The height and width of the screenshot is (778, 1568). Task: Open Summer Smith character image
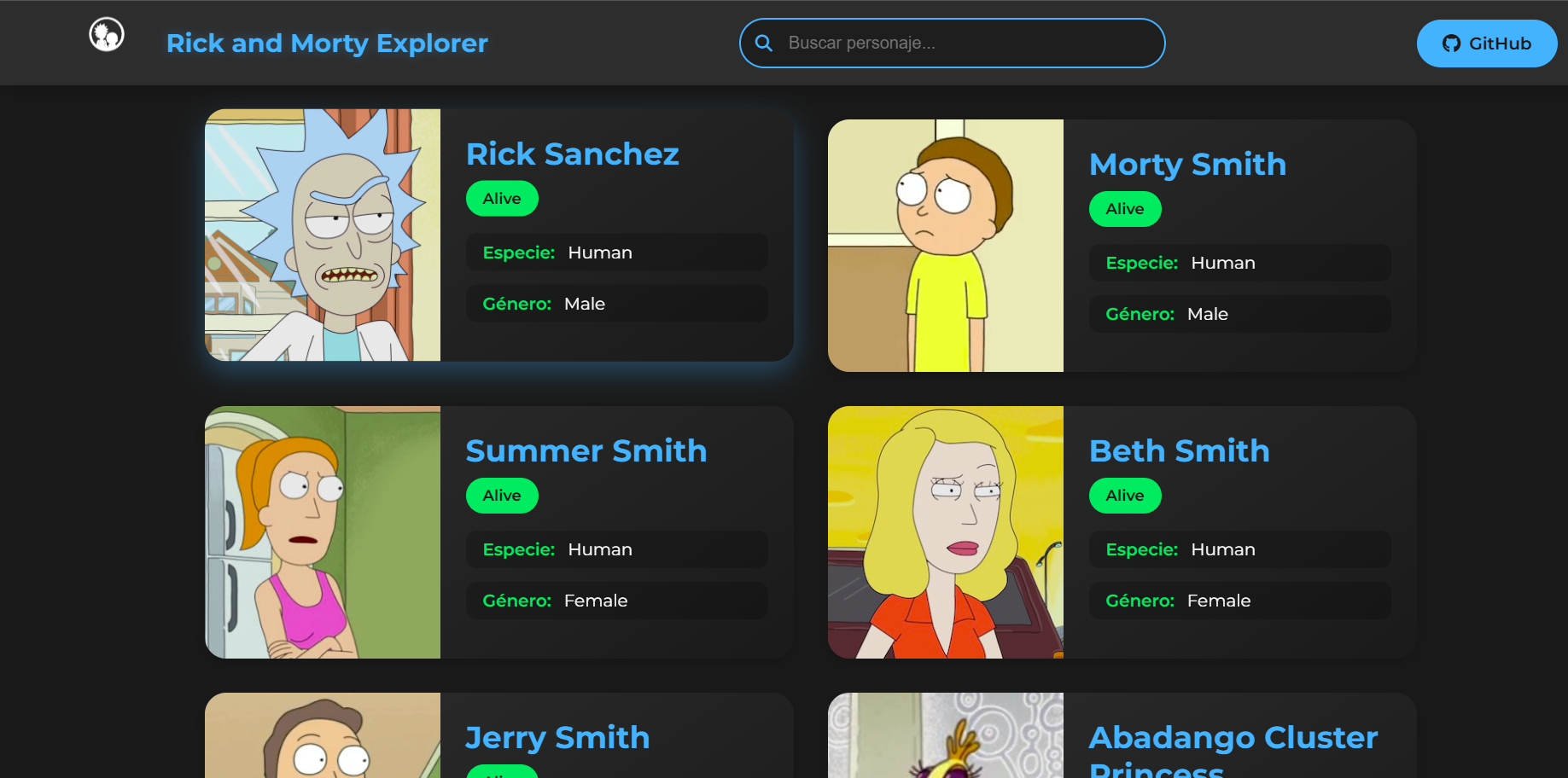click(323, 532)
